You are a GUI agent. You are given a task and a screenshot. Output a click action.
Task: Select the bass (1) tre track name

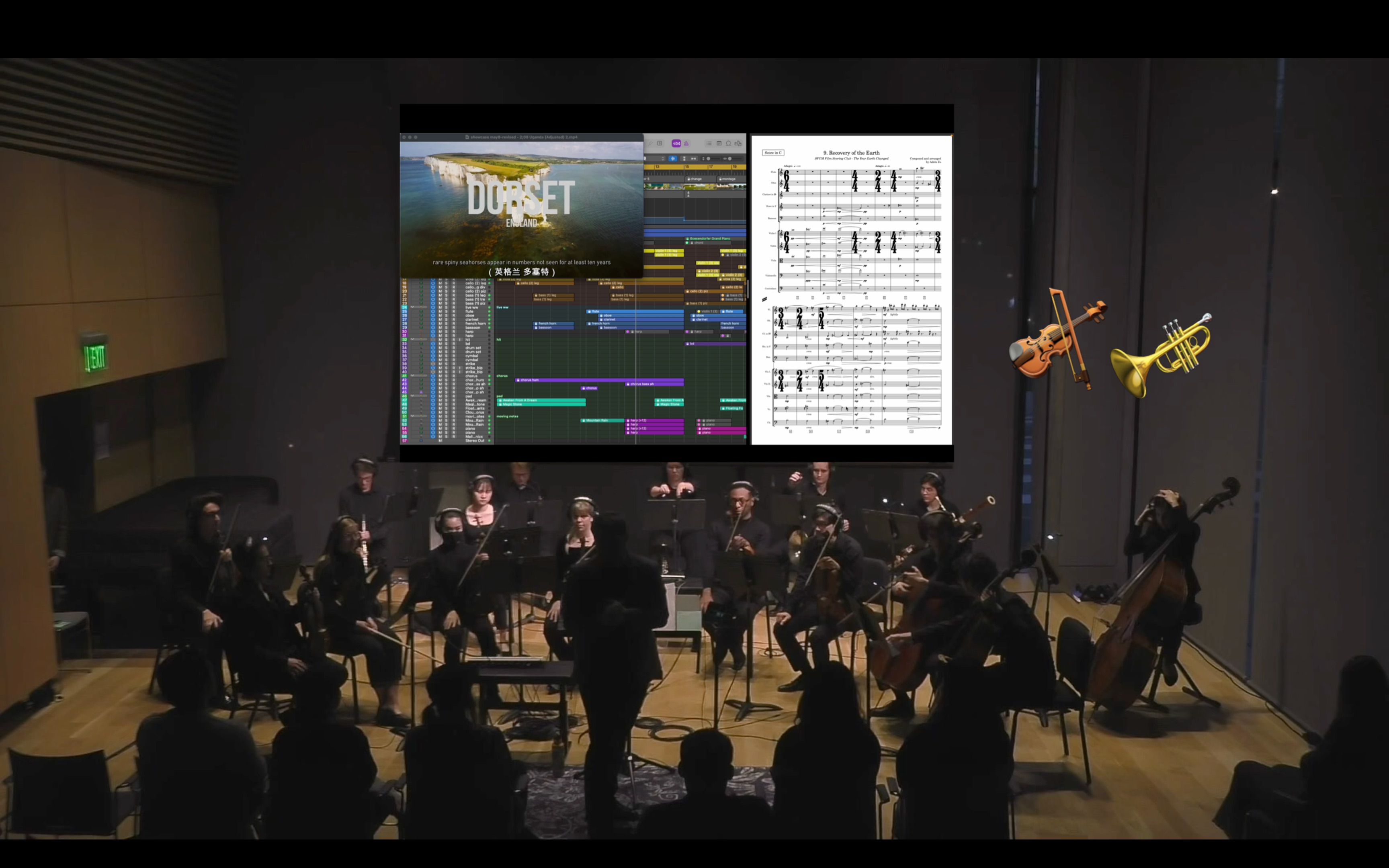(x=475, y=300)
